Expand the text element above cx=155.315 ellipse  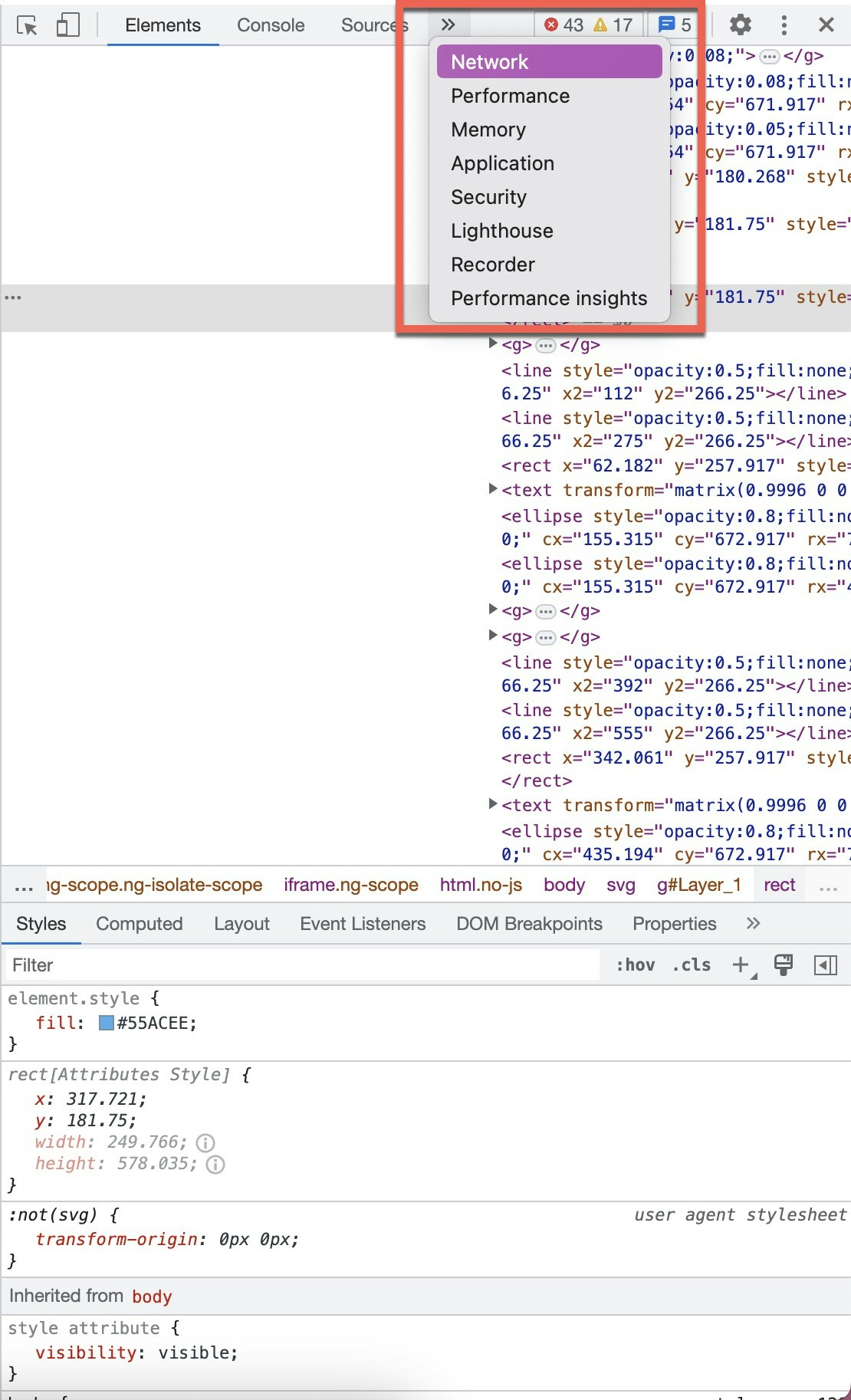(494, 488)
